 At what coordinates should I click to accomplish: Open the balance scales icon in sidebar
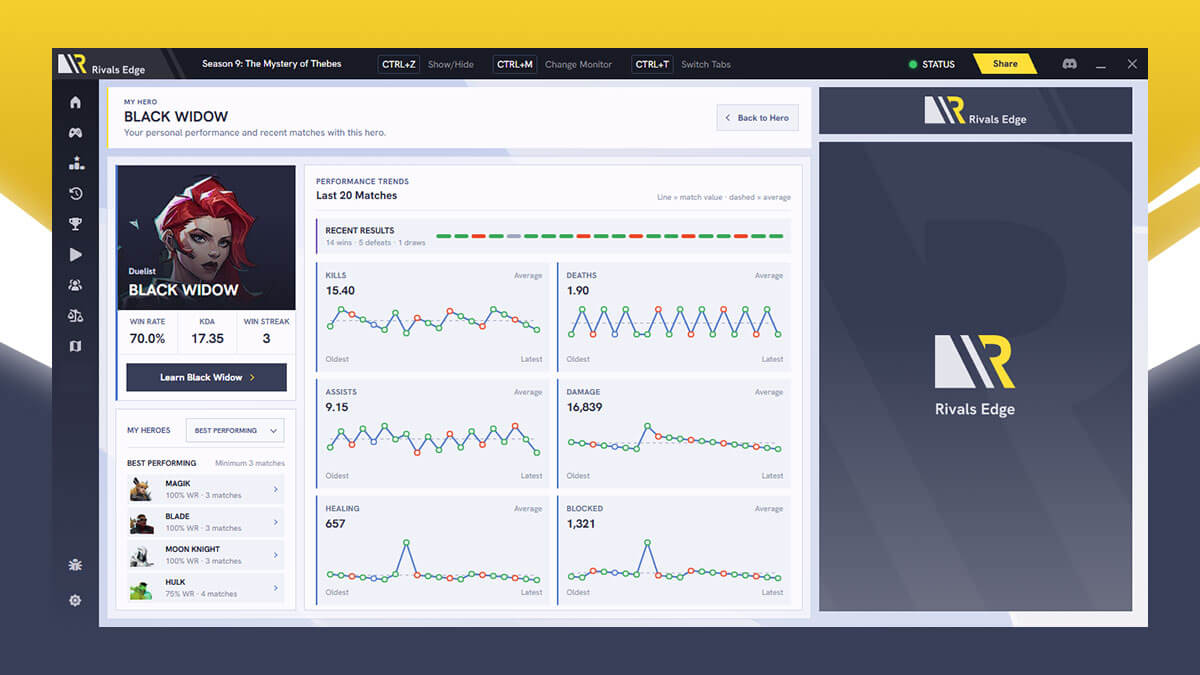[75, 315]
